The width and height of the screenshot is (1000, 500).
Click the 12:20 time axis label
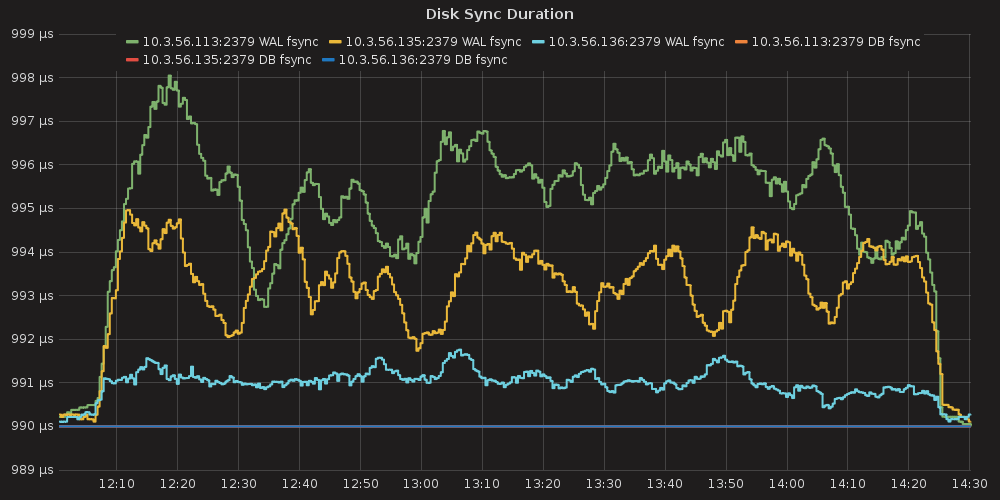(x=177, y=485)
